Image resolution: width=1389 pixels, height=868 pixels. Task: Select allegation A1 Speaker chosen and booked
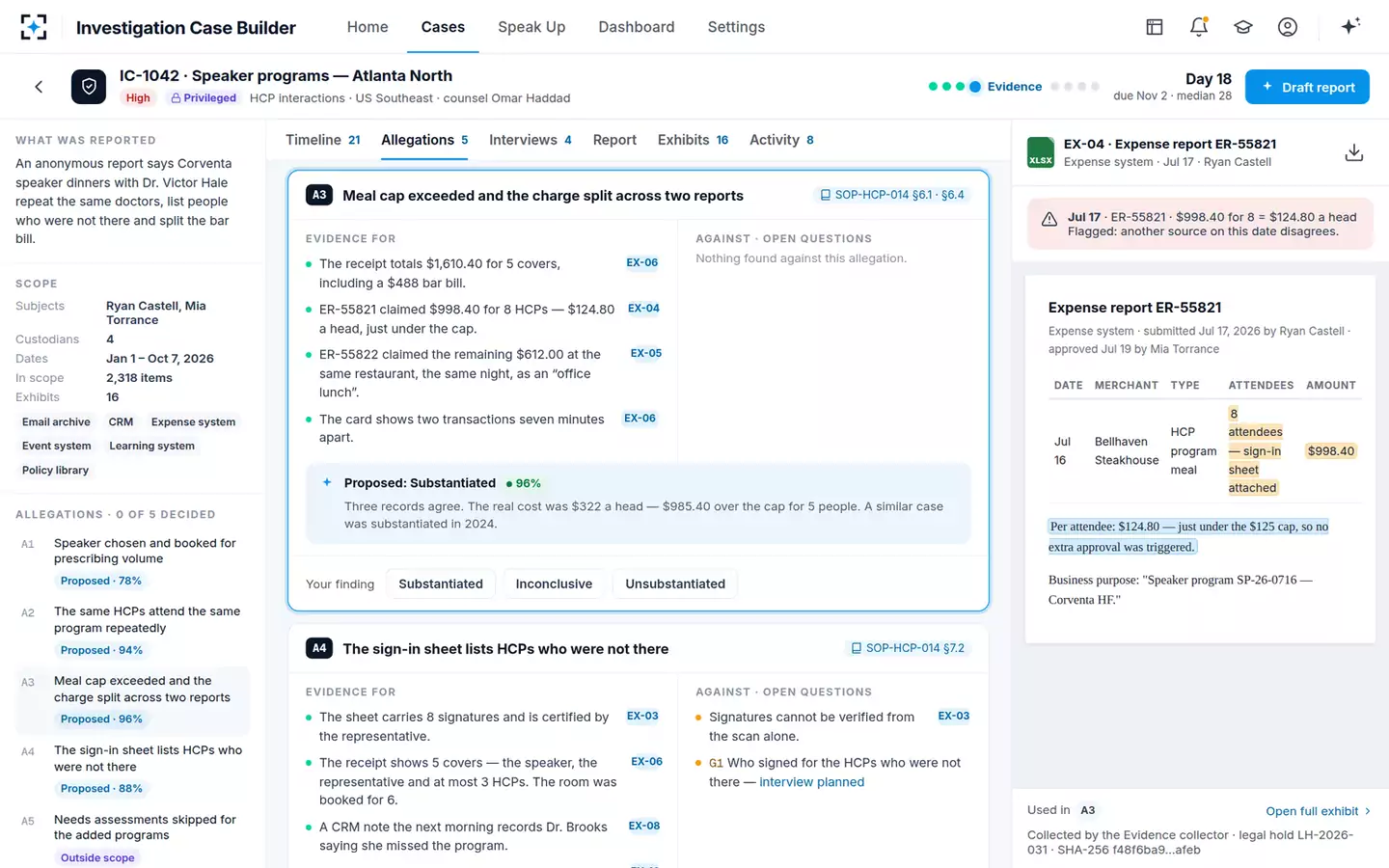tap(132, 561)
